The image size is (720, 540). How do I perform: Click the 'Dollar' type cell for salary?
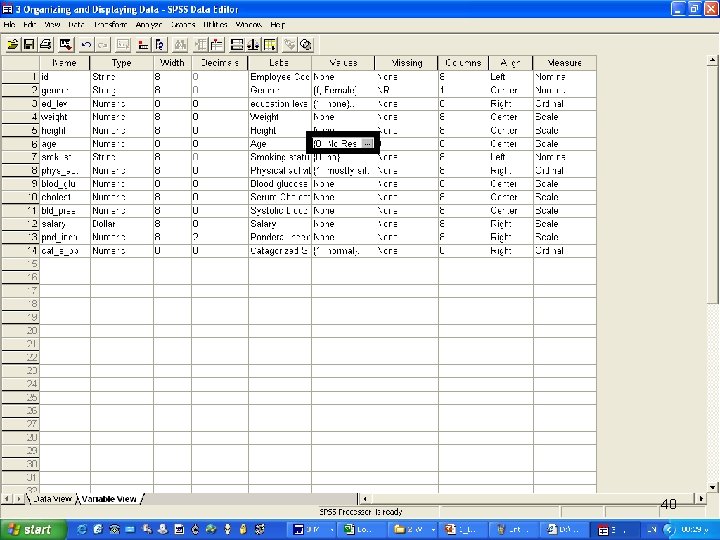[x=122, y=224]
